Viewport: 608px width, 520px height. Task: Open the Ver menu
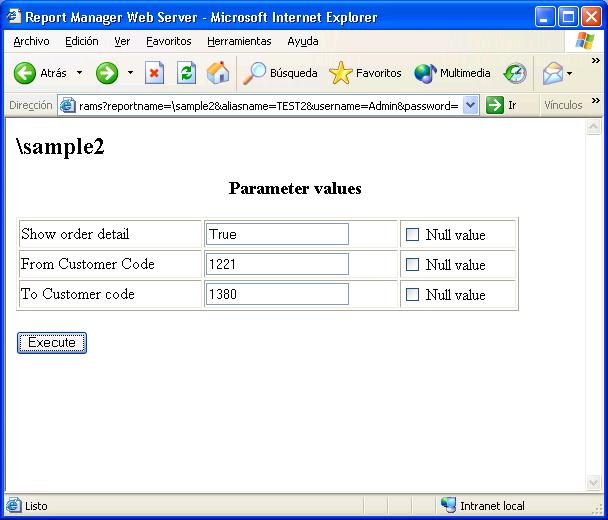(x=122, y=41)
